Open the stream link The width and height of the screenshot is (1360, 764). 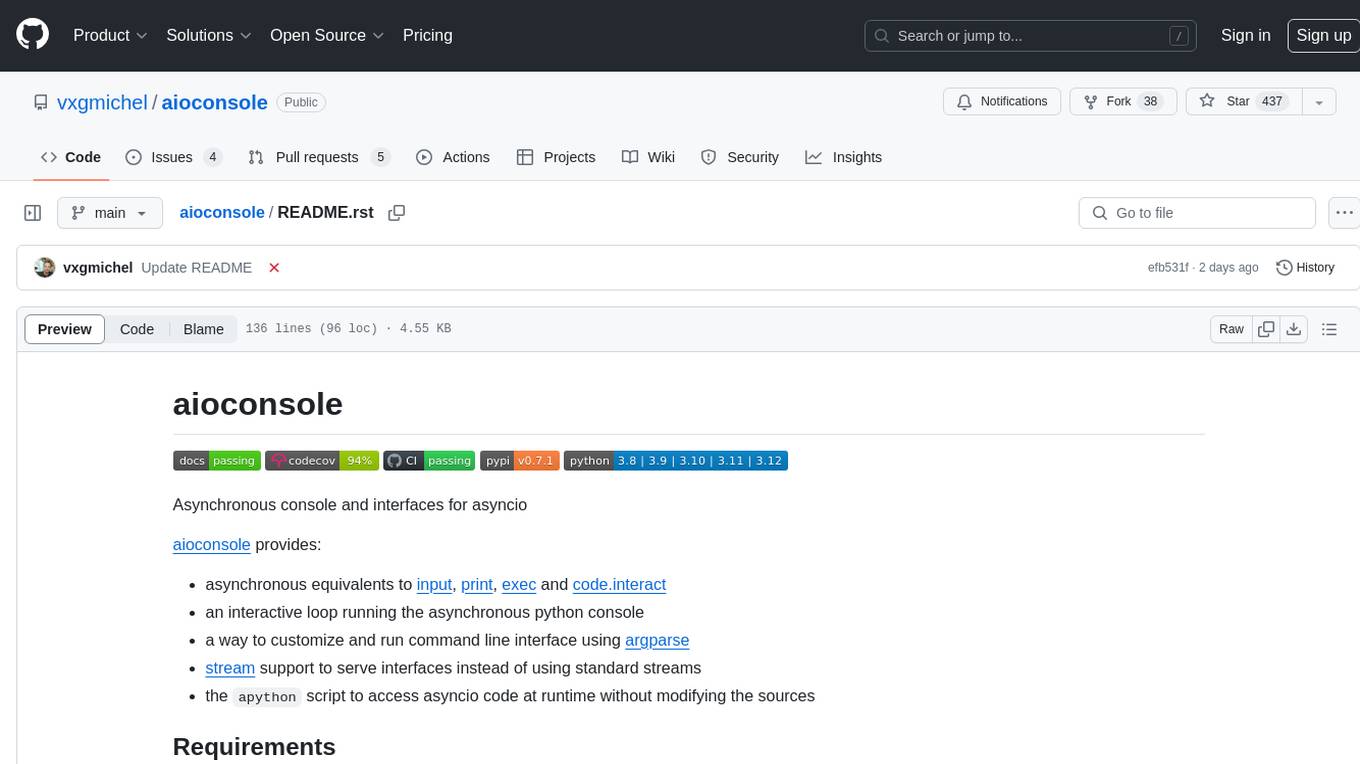(x=230, y=669)
